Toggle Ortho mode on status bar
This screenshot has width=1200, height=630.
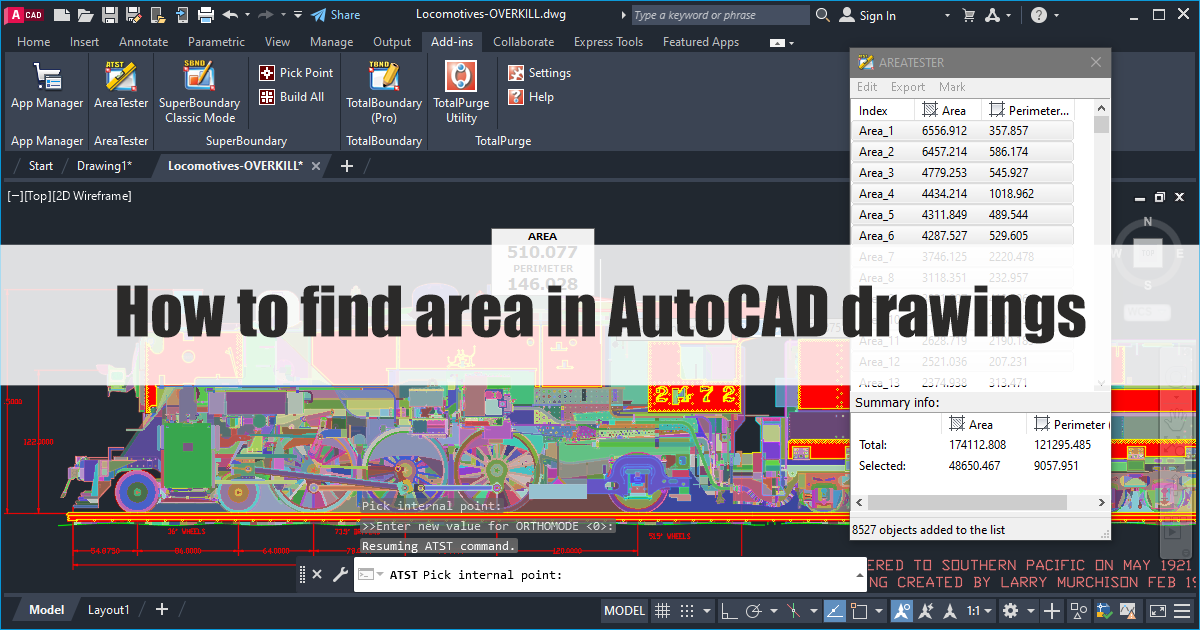(x=729, y=610)
